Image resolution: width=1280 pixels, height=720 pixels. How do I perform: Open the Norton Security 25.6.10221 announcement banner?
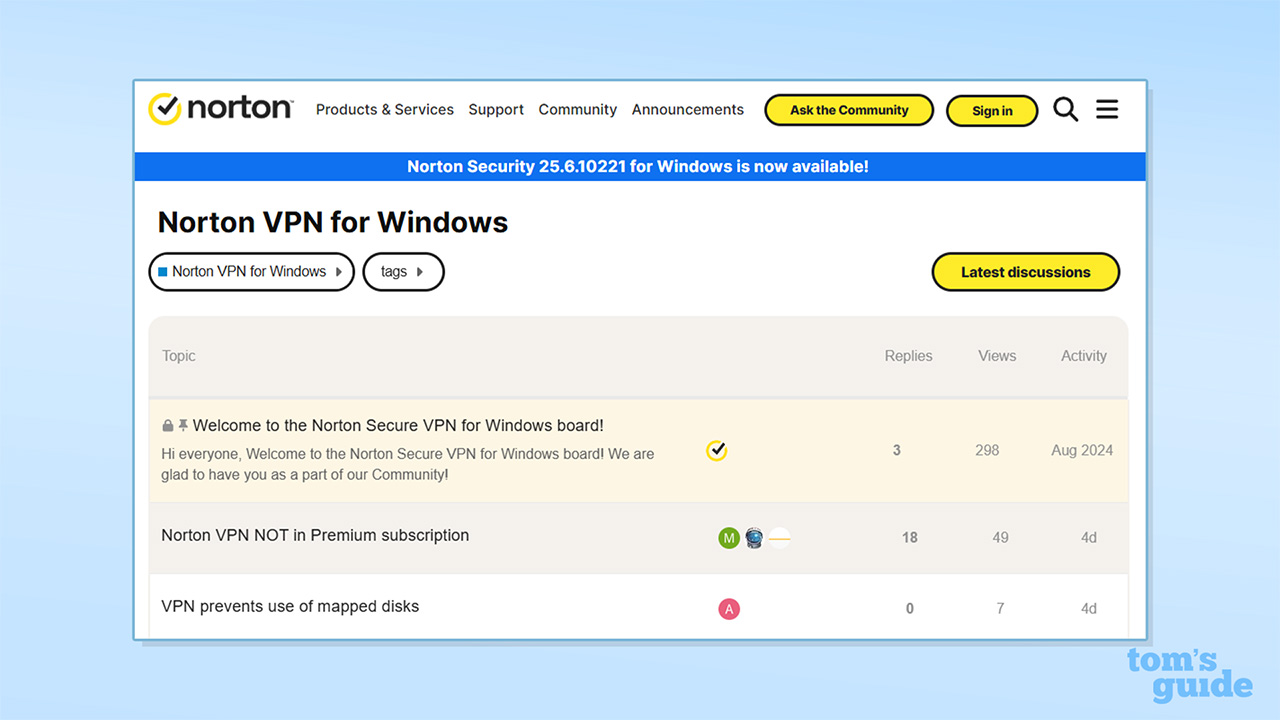pyautogui.click(x=638, y=167)
